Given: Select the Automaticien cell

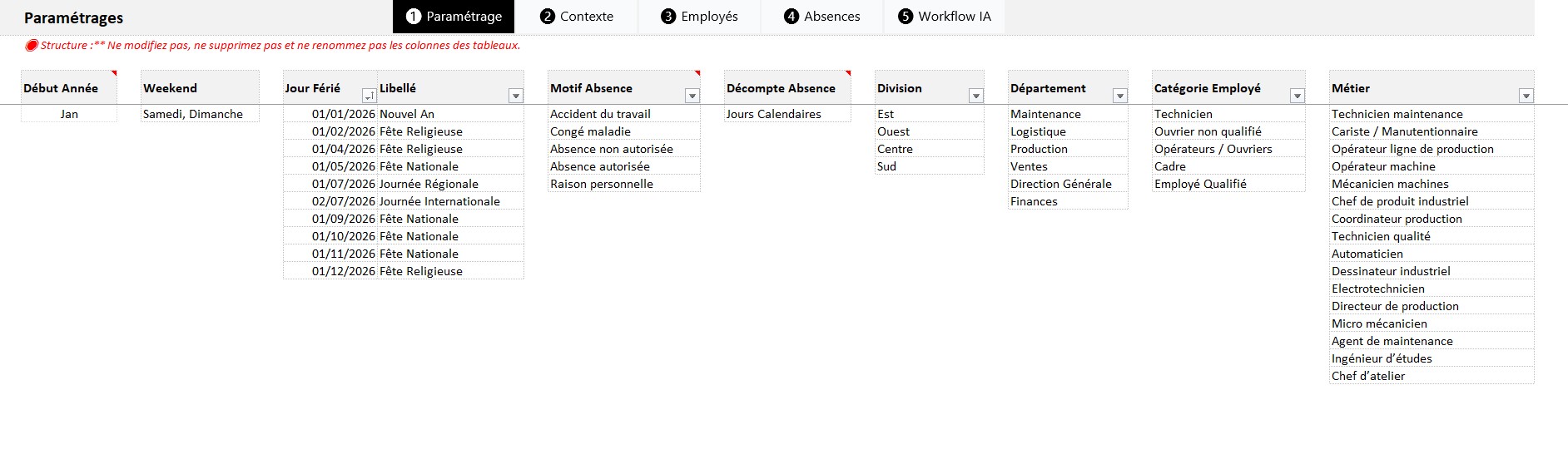Looking at the screenshot, I should 1432,254.
